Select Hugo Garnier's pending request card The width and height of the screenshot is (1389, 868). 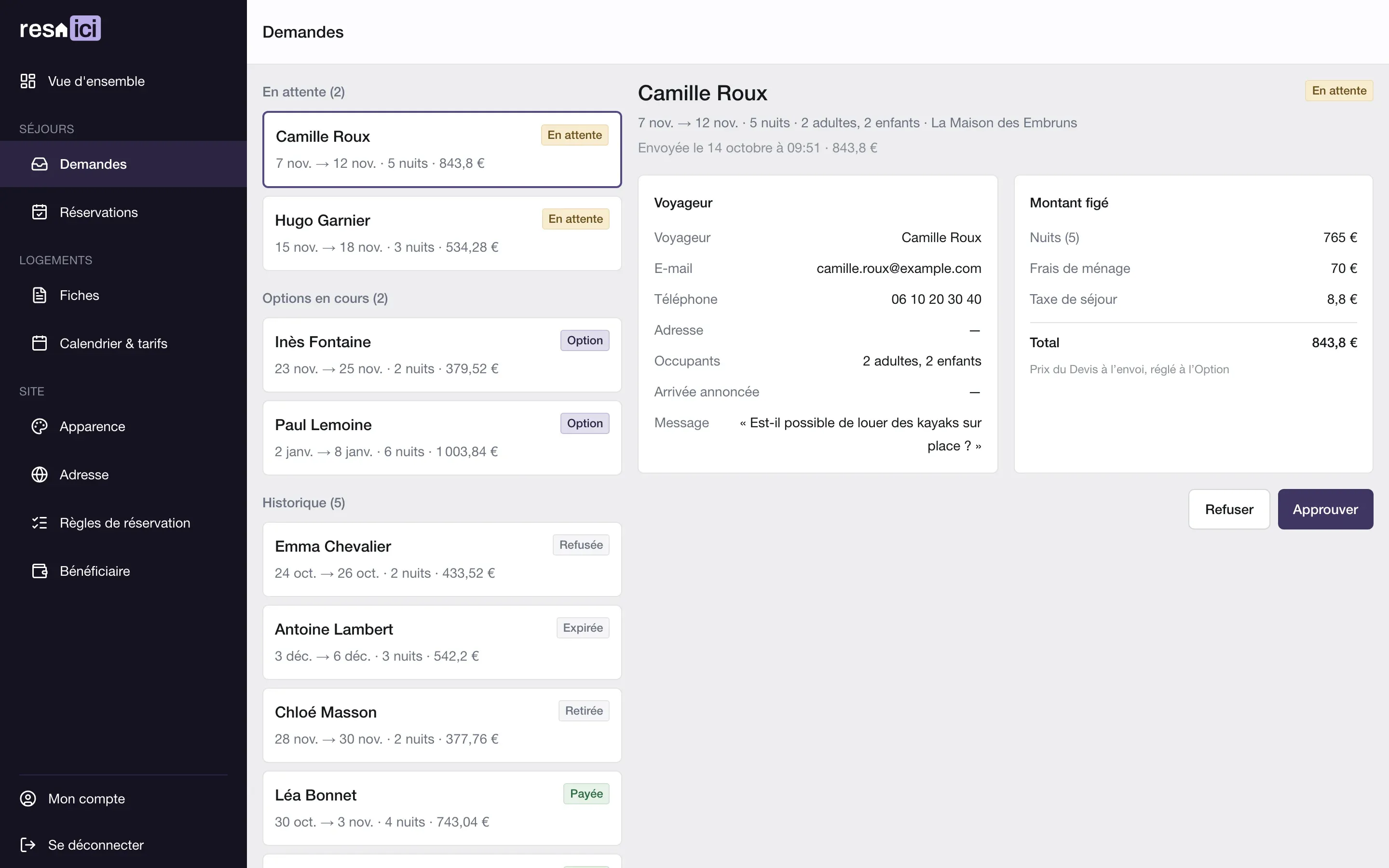pos(442,234)
